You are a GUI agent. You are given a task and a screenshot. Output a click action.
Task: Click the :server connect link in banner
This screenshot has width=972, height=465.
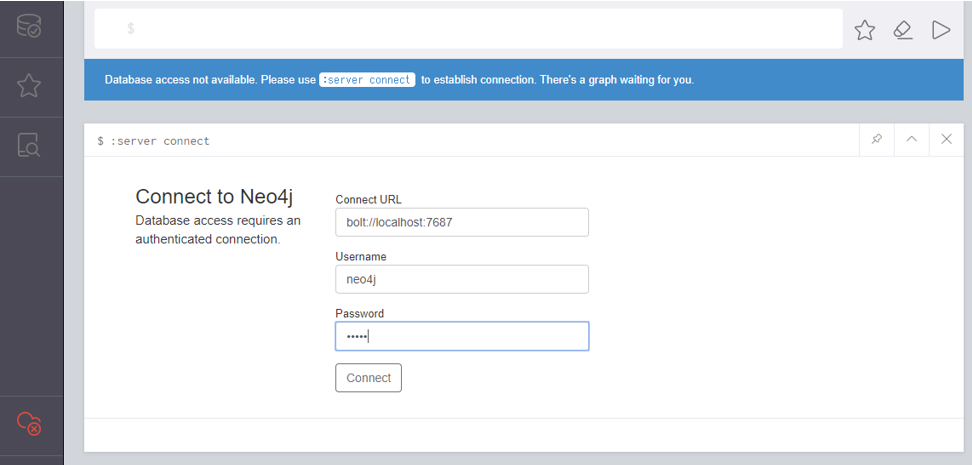[367, 80]
